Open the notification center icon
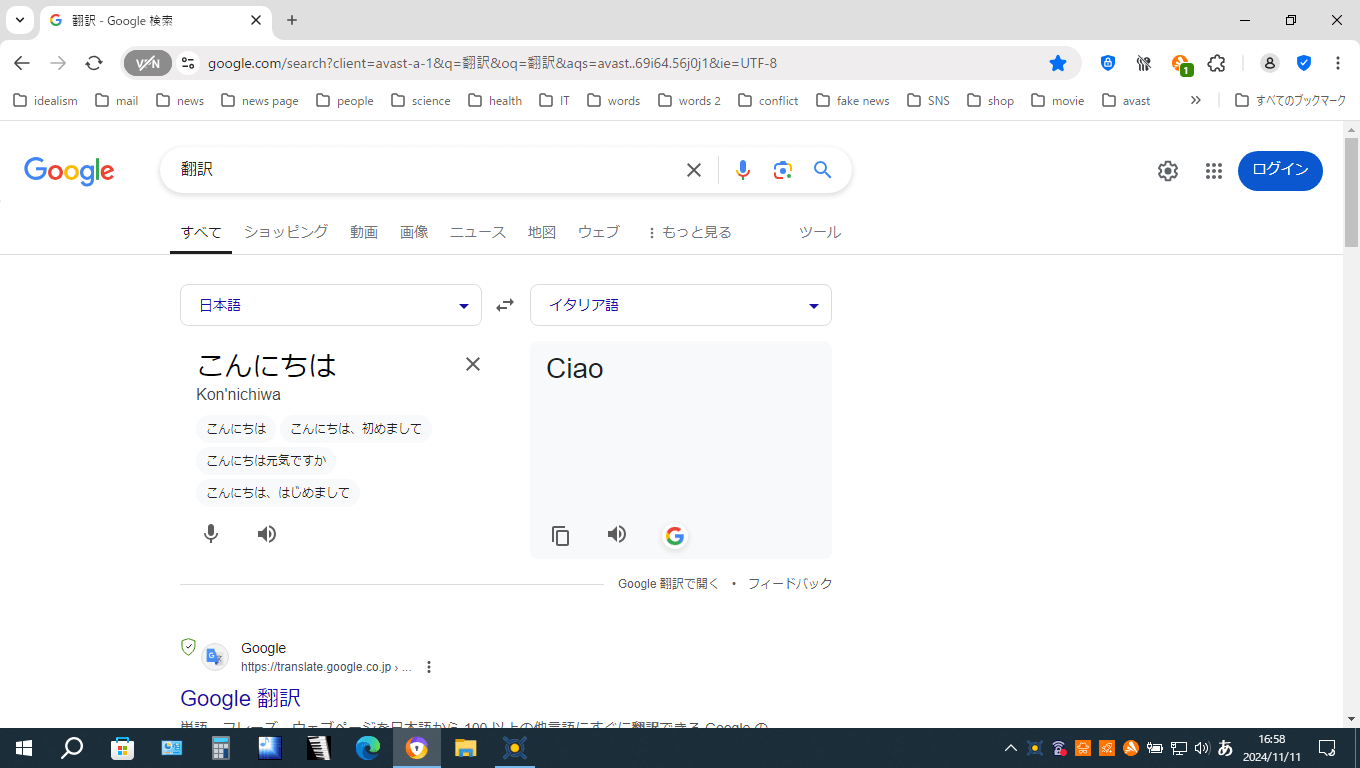 pyautogui.click(x=1327, y=748)
